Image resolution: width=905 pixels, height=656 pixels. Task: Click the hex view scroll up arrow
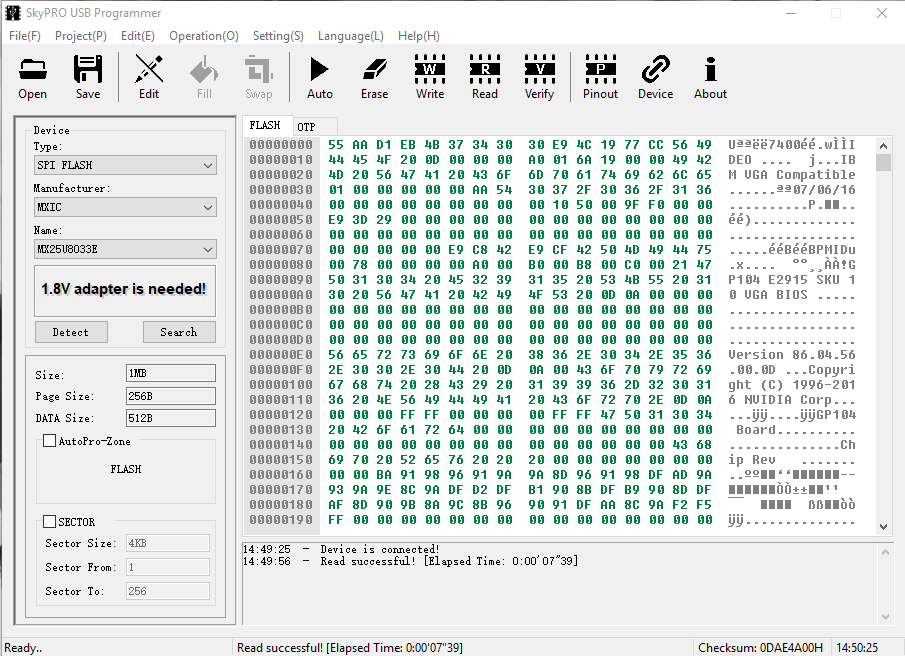(883, 145)
